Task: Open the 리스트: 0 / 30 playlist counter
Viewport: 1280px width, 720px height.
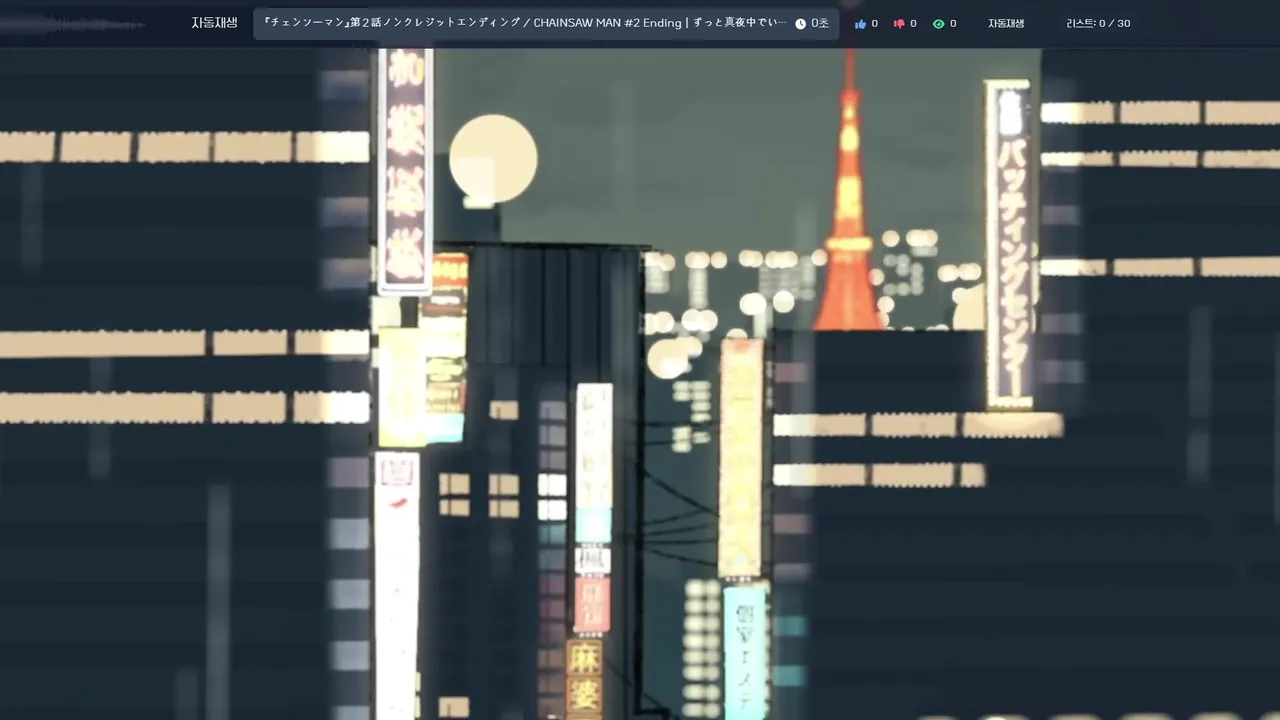Action: coord(1098,24)
